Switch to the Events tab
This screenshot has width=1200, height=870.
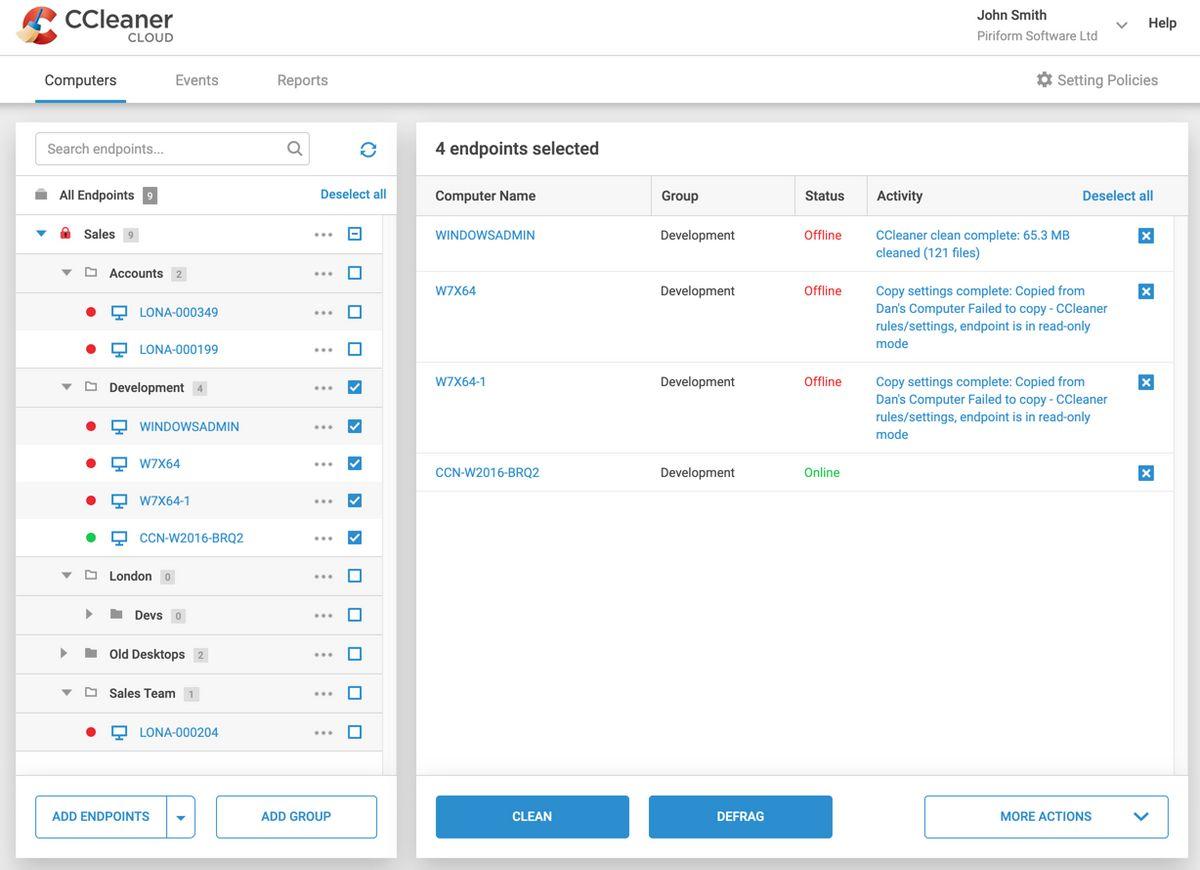click(197, 80)
